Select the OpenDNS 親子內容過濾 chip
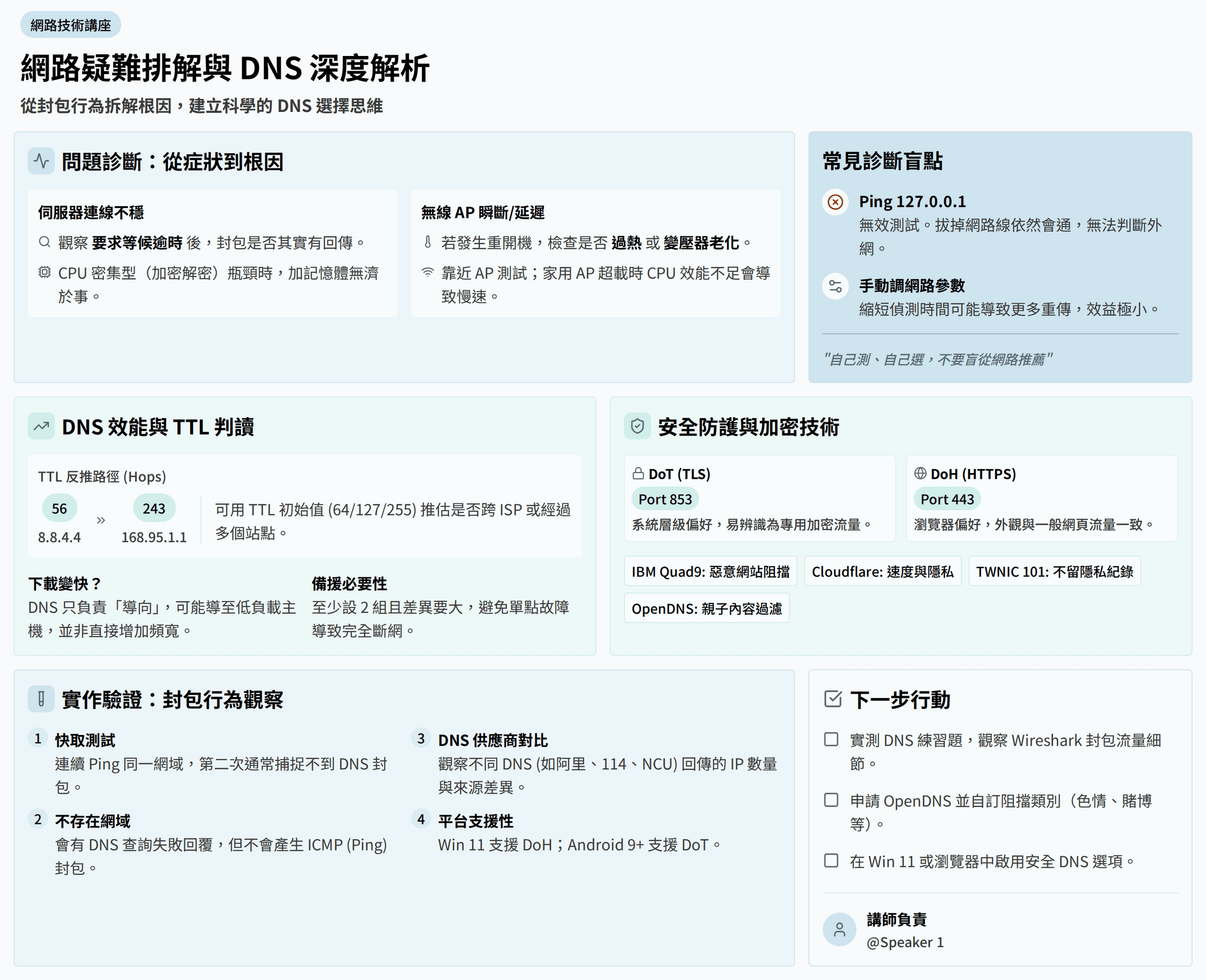 click(x=706, y=609)
